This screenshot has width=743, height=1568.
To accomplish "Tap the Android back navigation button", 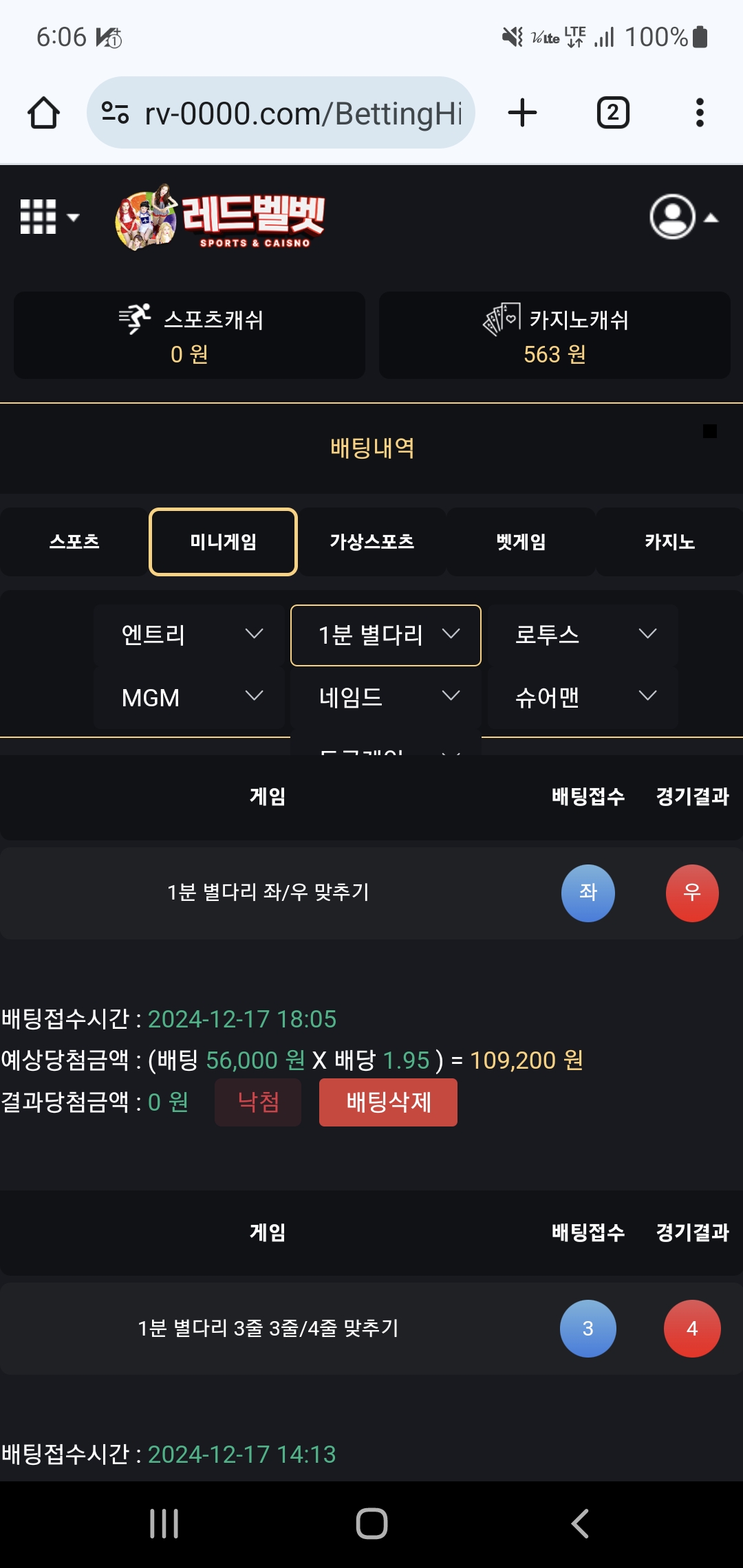I will pos(580,1523).
